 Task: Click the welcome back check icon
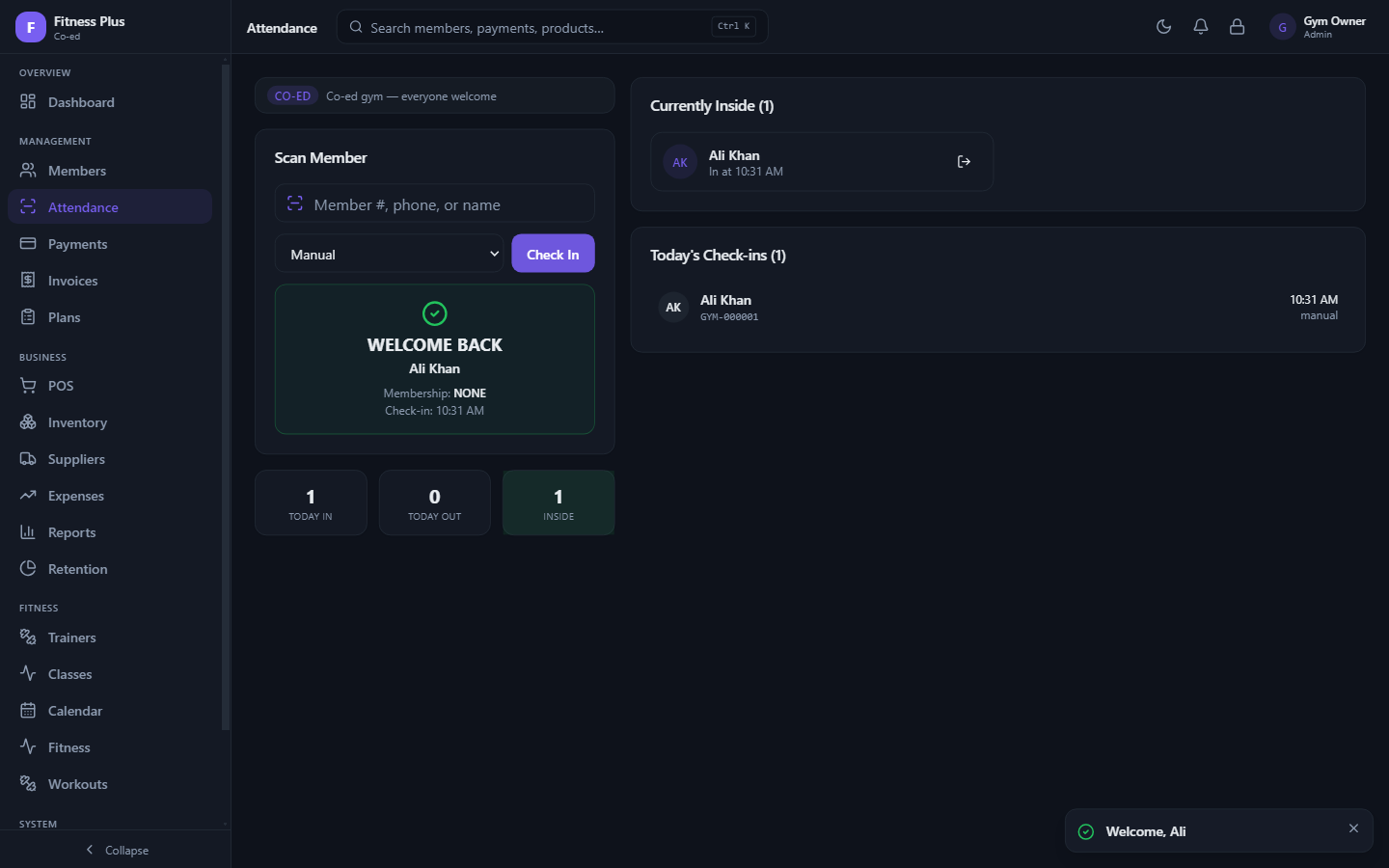(435, 313)
